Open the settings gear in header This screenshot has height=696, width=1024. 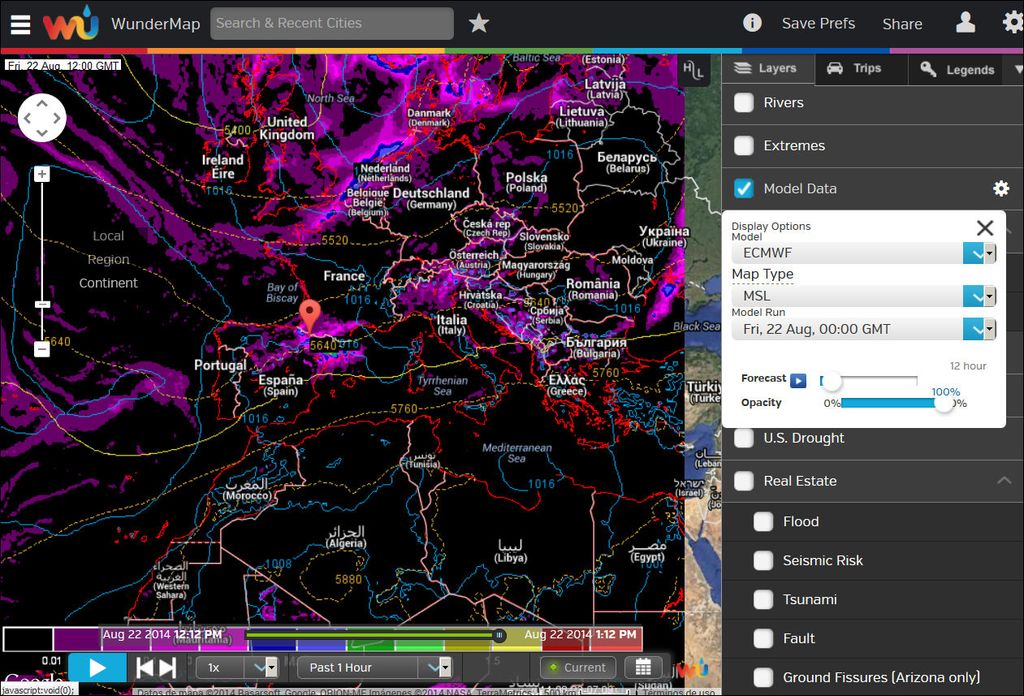[x=1012, y=24]
